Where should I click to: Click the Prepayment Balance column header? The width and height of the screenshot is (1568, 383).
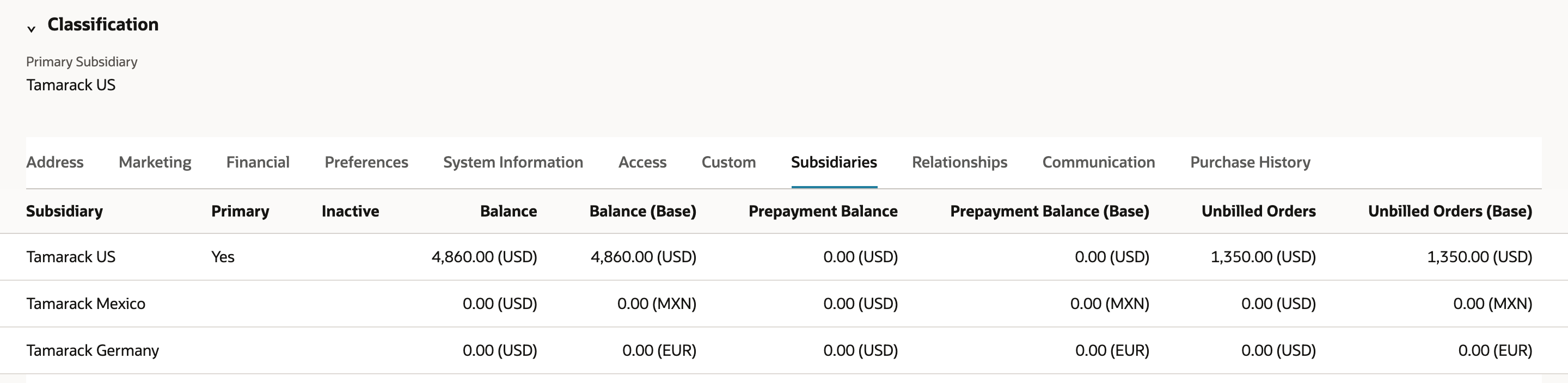(823, 211)
